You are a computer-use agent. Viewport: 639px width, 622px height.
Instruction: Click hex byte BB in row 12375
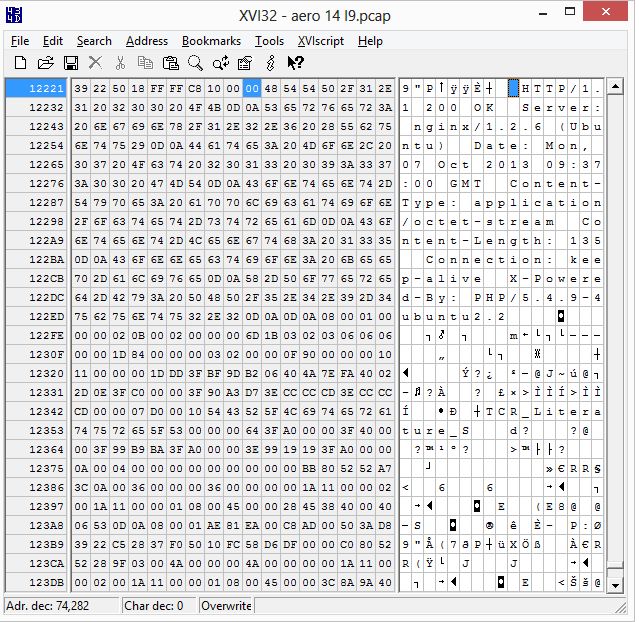pos(309,469)
